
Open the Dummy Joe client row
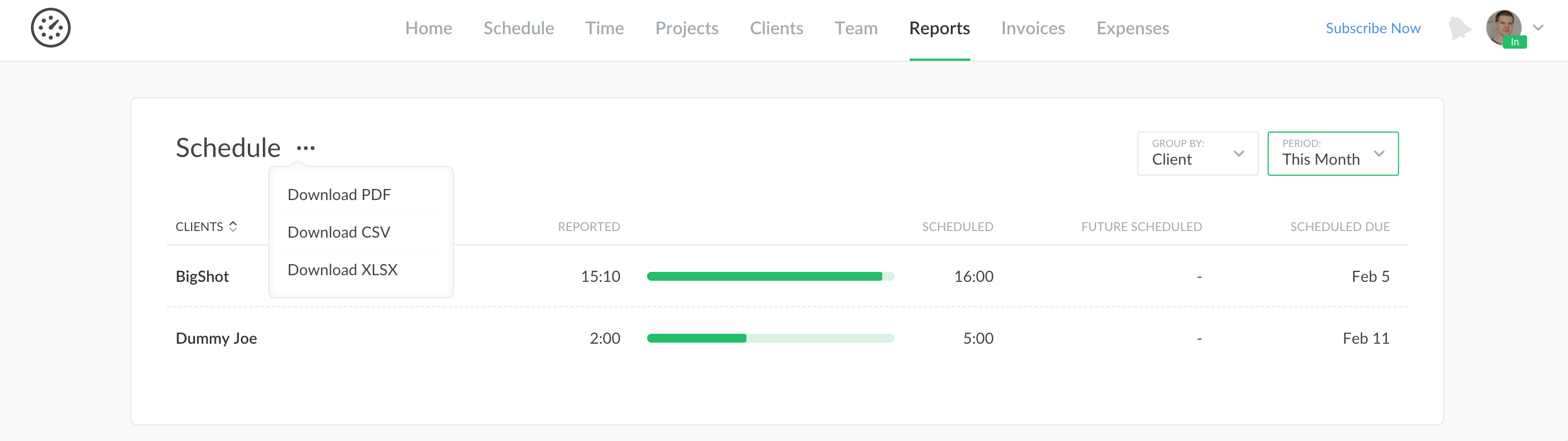pos(216,338)
